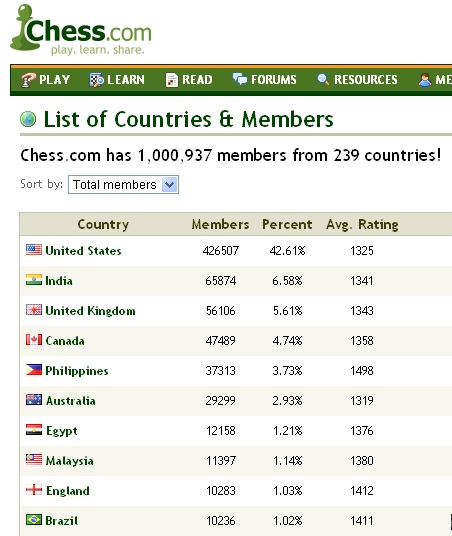Viewport: 452px width, 536px height.
Task: Click the Egypt flag icon
Action: click(x=34, y=430)
